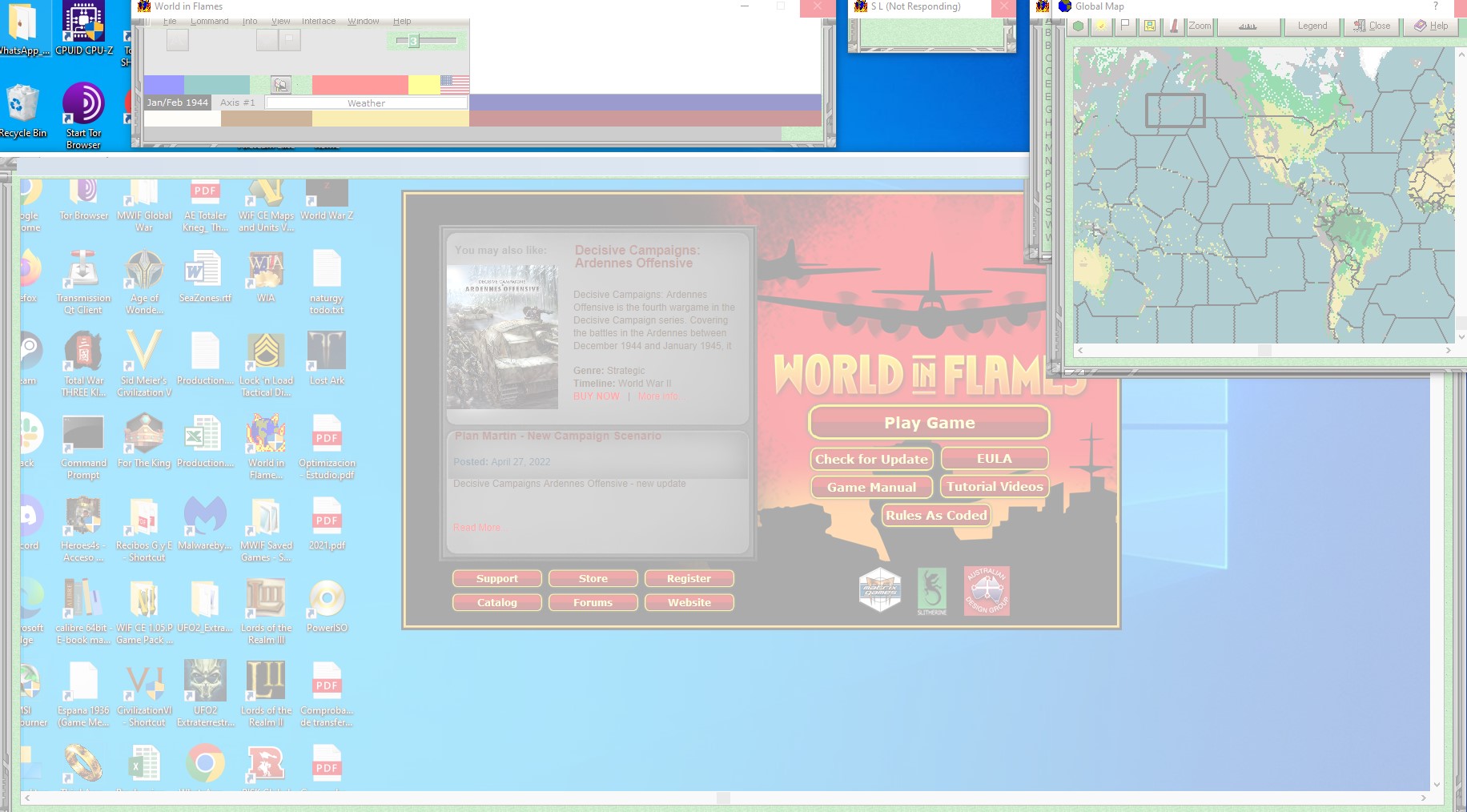This screenshot has height=812, width=1467.
Task: Click the Close button in Global Map toolbar
Action: pos(1372,26)
